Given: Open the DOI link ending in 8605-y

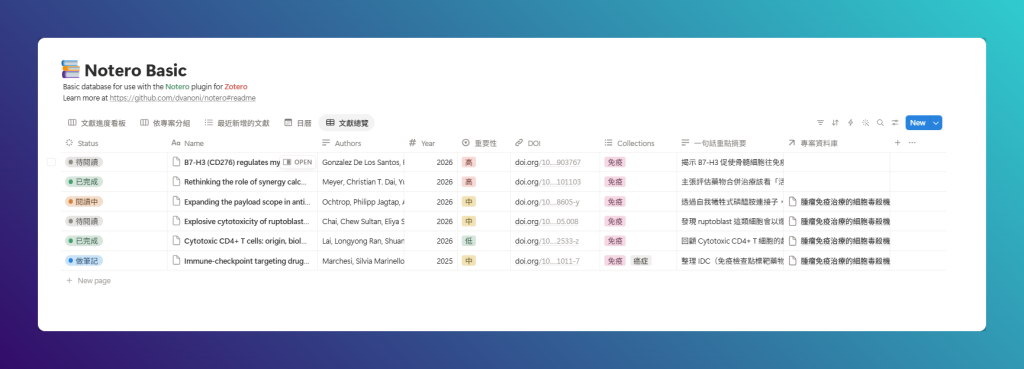Looking at the screenshot, I should (x=547, y=202).
